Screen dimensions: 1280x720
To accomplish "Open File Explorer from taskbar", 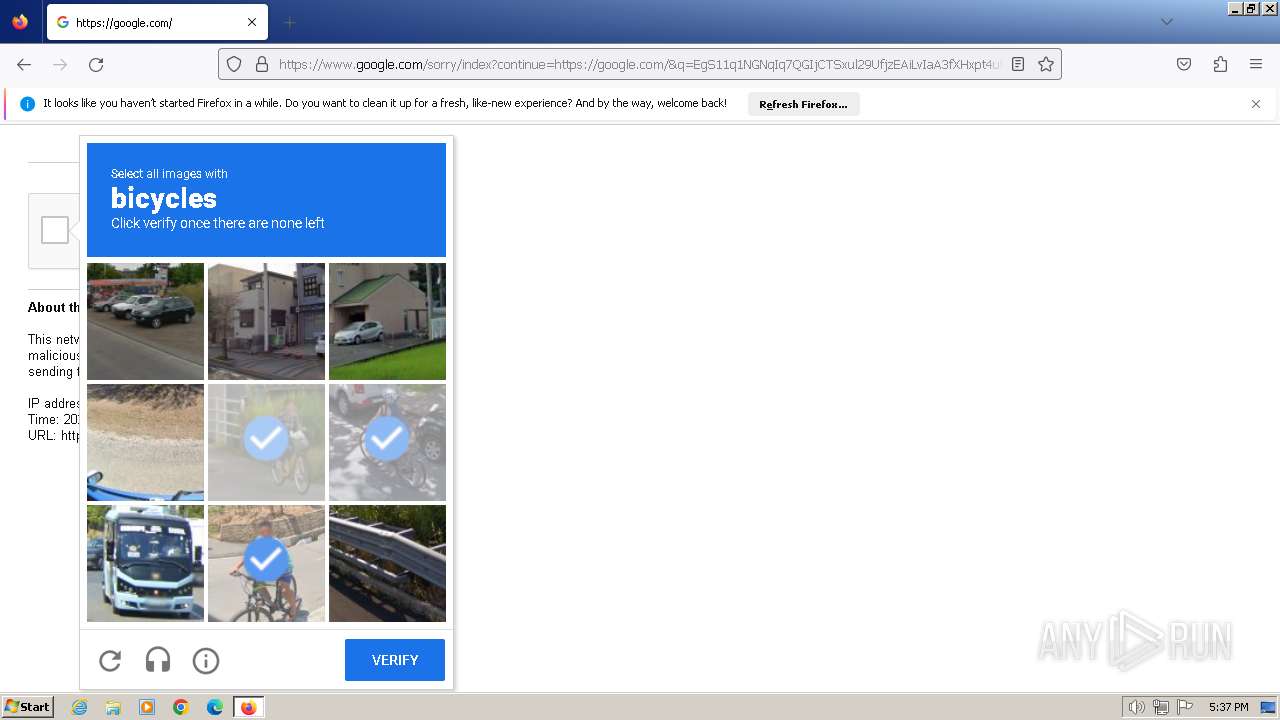I will (x=113, y=707).
